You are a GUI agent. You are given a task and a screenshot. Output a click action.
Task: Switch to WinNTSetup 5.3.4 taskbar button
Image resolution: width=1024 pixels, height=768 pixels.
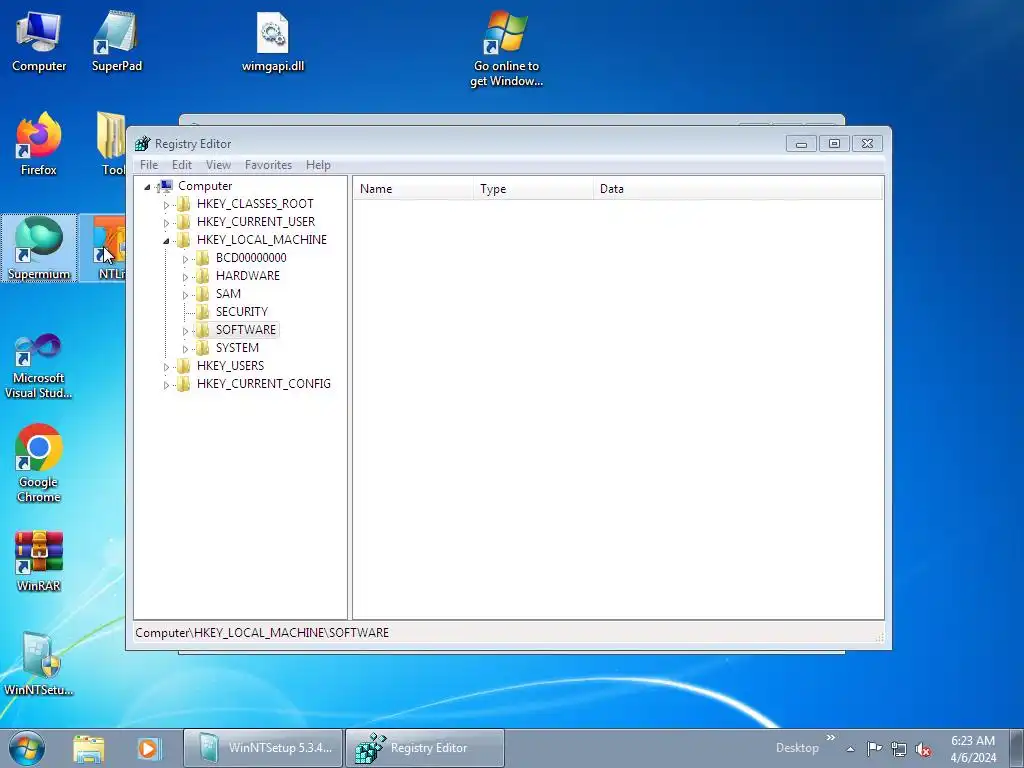point(263,748)
